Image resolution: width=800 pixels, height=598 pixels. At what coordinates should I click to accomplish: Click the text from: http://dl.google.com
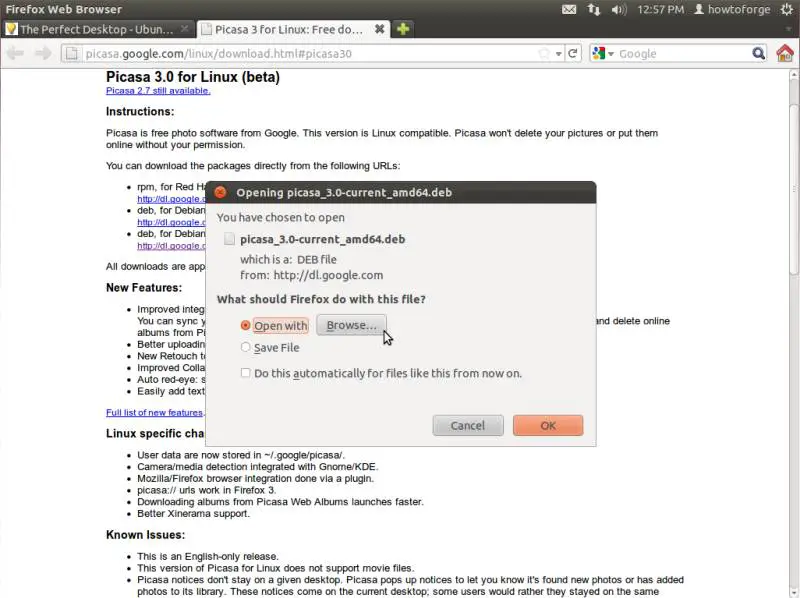tap(312, 276)
